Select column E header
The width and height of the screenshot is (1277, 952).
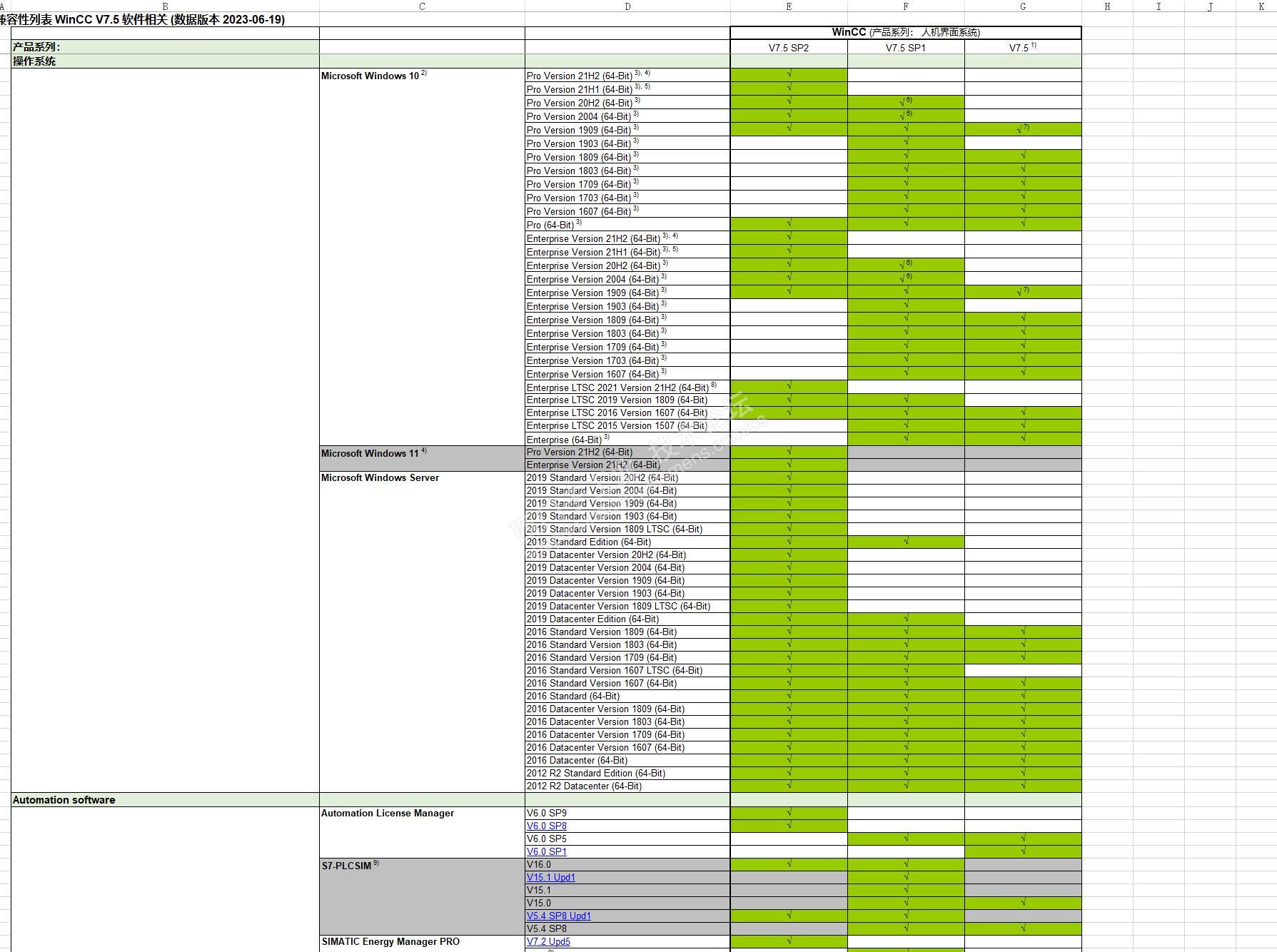(x=789, y=6)
